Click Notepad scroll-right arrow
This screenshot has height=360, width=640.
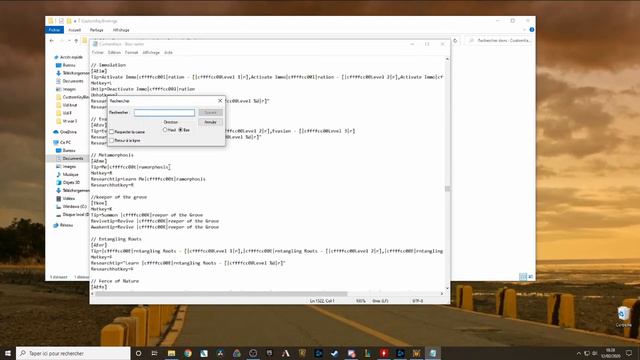pos(442,294)
